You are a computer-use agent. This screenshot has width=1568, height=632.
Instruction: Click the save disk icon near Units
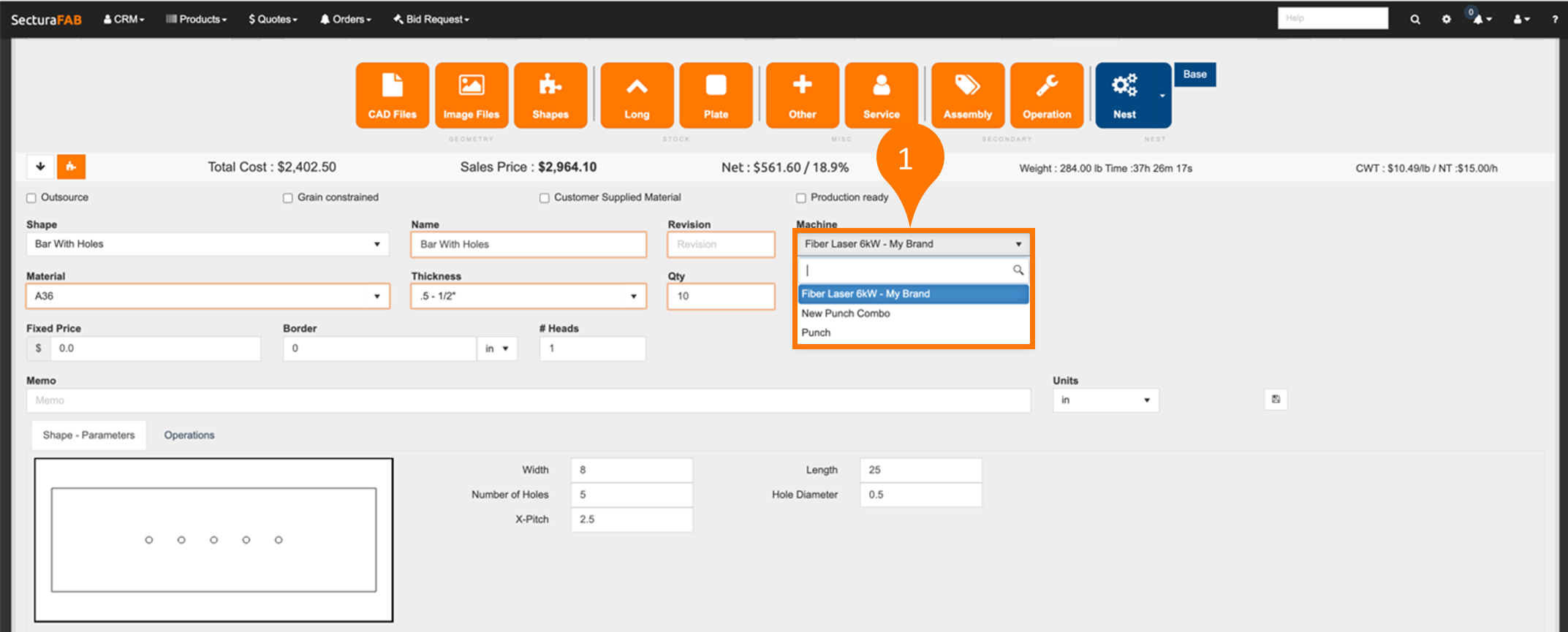1276,400
